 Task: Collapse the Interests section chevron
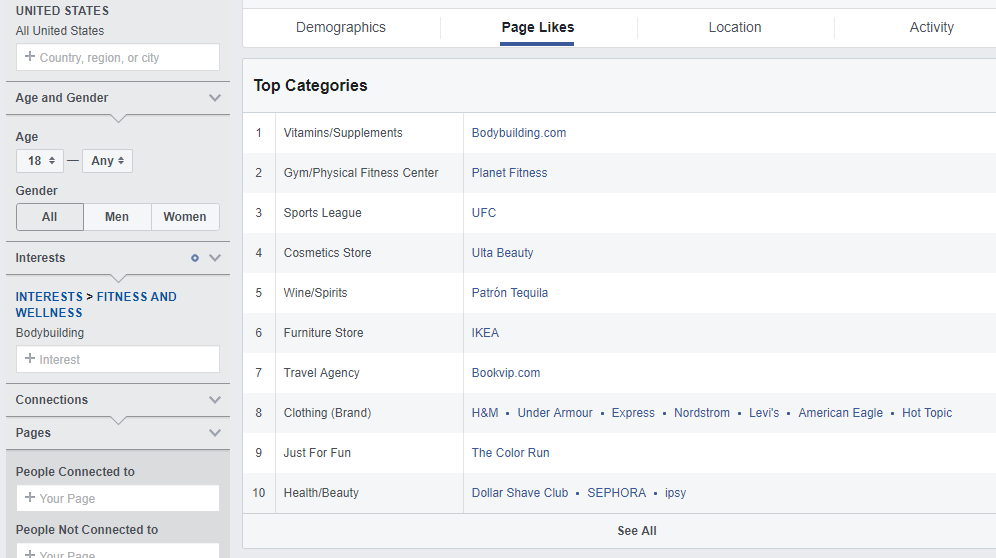(x=215, y=258)
